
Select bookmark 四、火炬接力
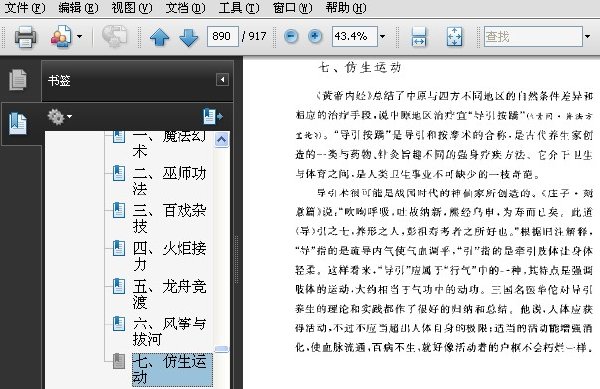pos(170,256)
